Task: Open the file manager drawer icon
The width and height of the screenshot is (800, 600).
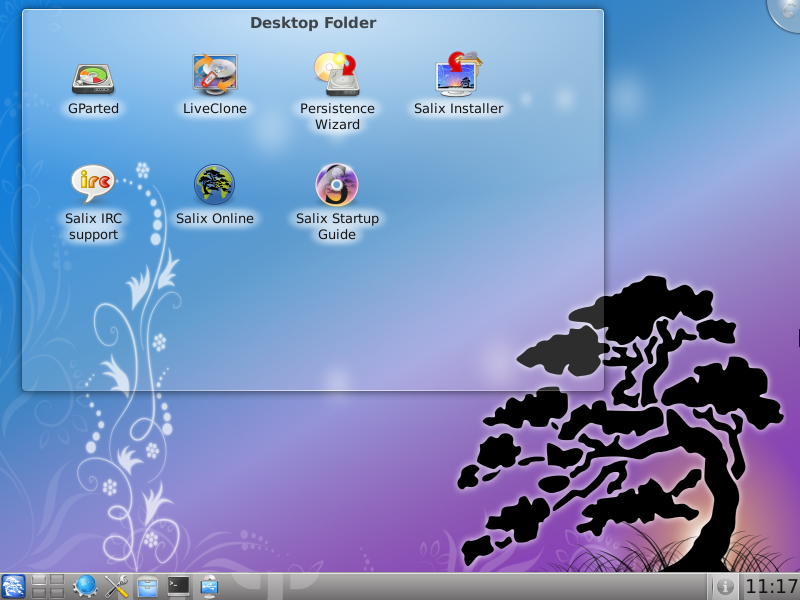Action: 147,586
